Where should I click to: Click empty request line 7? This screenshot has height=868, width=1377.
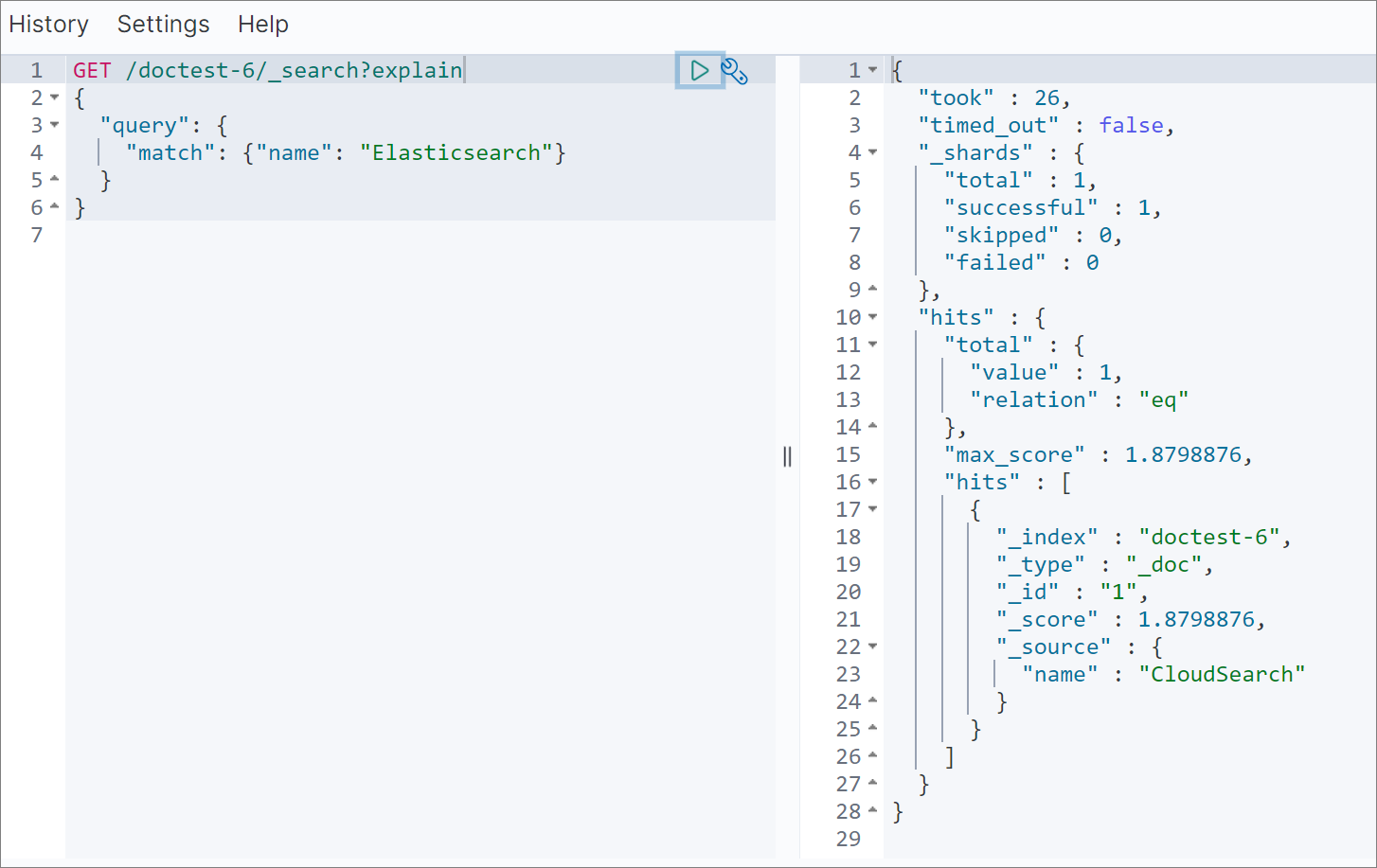point(420,235)
